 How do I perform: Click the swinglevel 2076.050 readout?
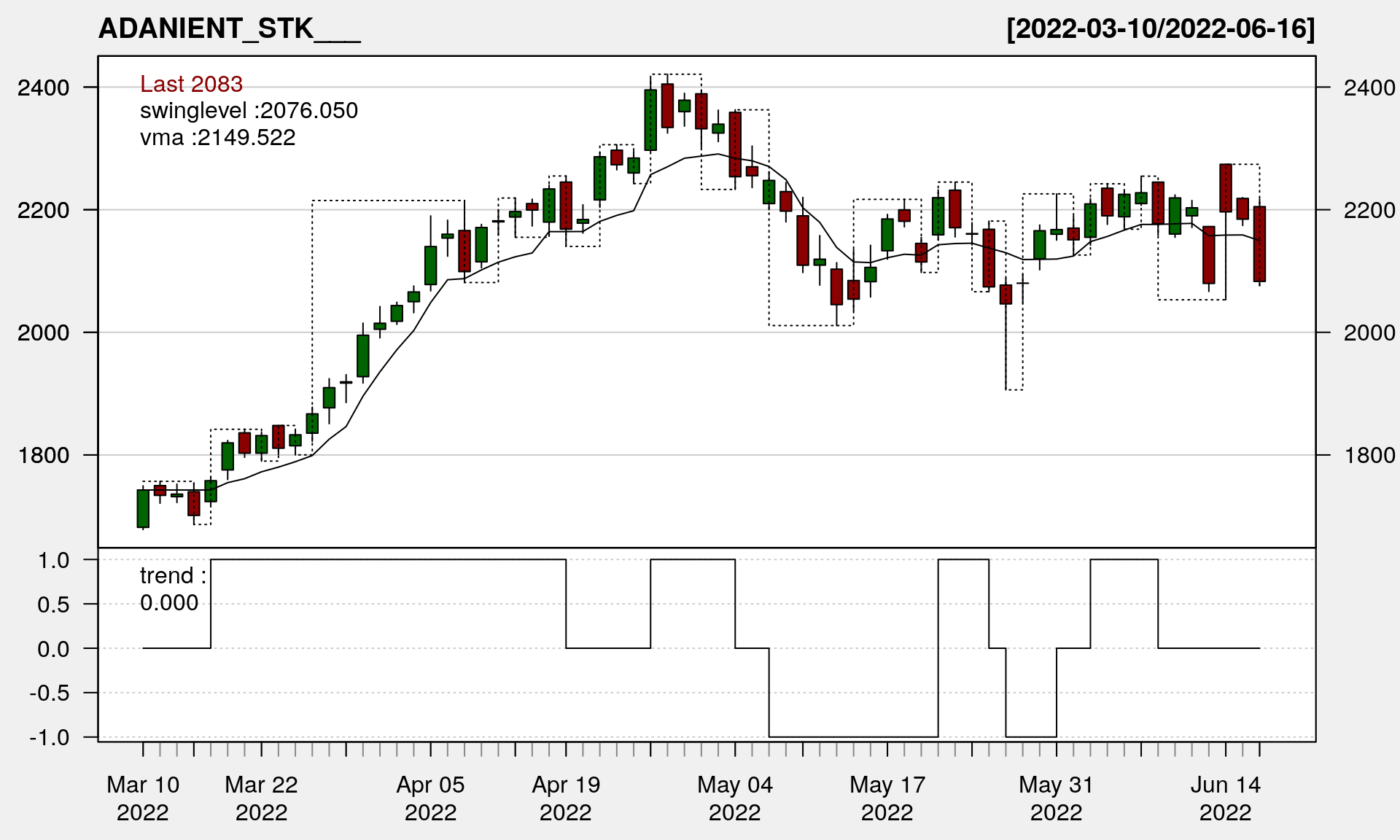pos(249,111)
